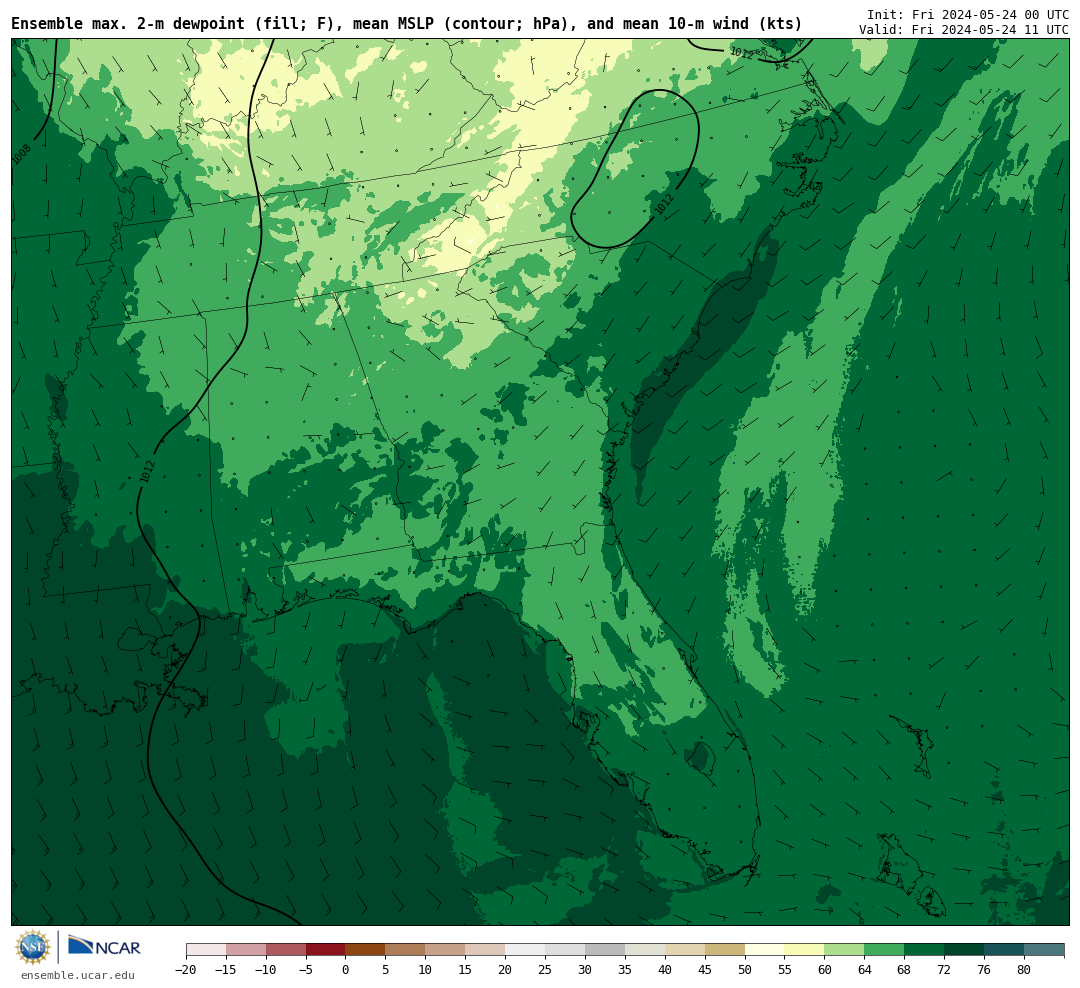Image resolution: width=1080 pixels, height=988 pixels.
Task: Click the Valid time text
Action: point(964,30)
